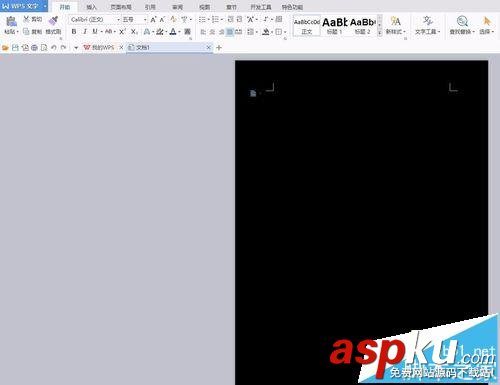Click the Paste clipboard icon
Image resolution: width=500 pixels, height=385 pixels.
tap(11, 22)
